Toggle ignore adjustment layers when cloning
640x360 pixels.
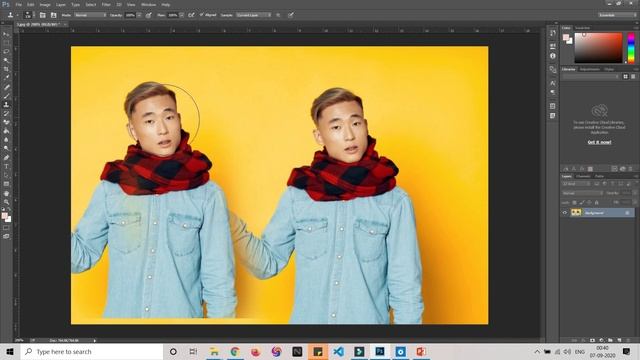pos(278,15)
